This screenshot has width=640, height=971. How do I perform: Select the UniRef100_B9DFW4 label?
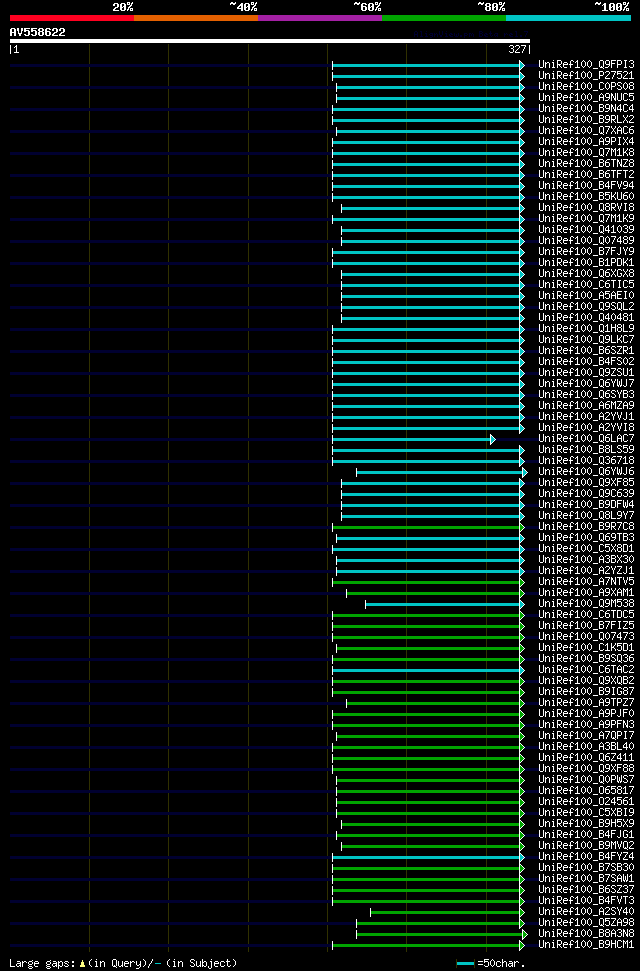point(586,505)
